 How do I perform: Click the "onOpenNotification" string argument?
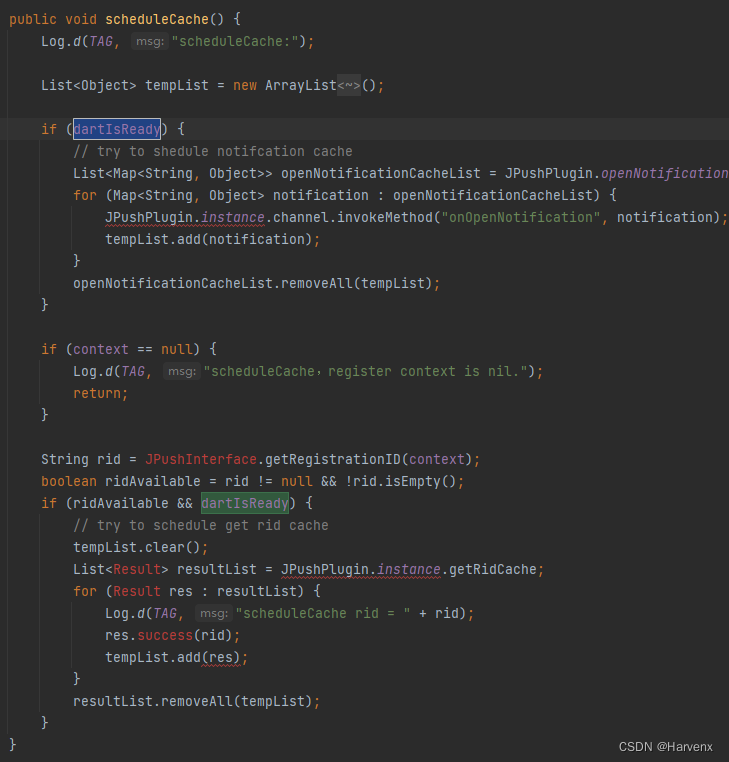(521, 217)
